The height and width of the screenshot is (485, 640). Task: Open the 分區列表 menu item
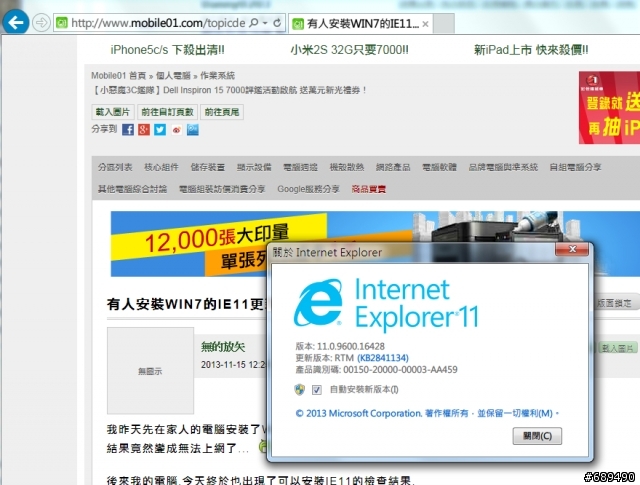(x=115, y=167)
